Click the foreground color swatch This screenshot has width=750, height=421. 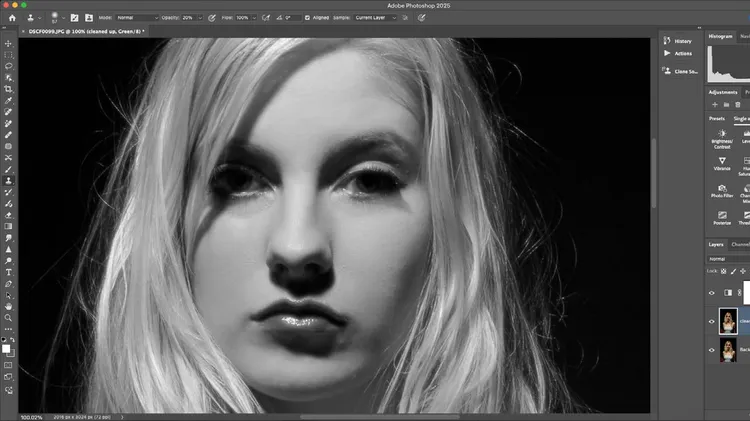(7, 346)
